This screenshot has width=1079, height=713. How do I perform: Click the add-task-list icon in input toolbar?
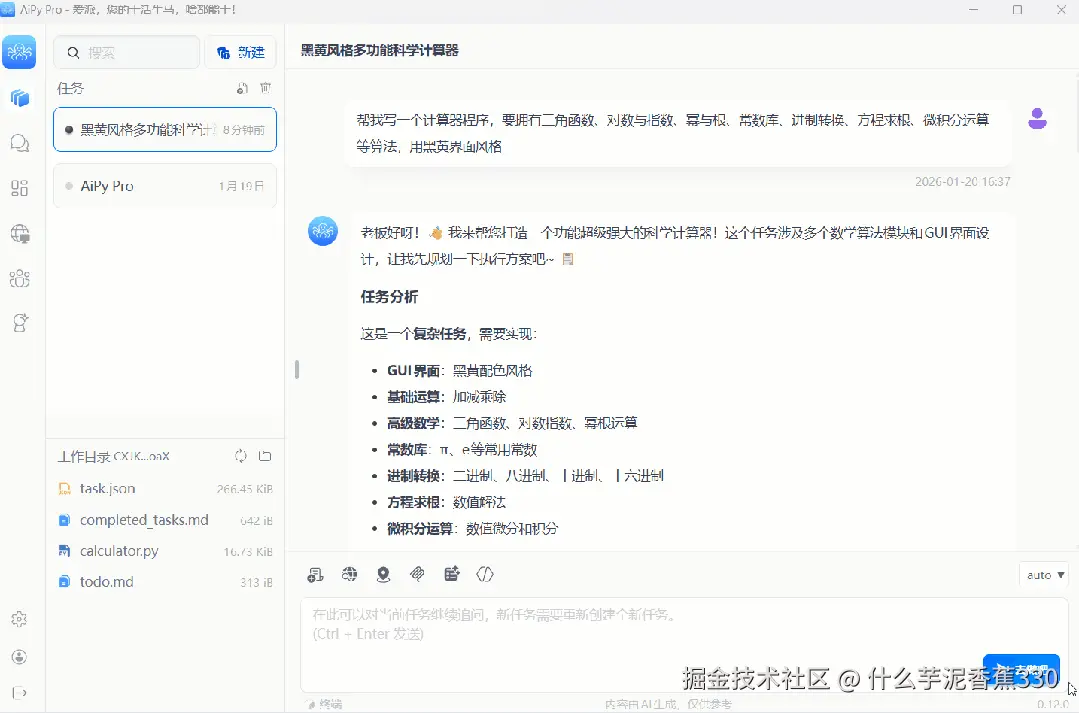[315, 575]
